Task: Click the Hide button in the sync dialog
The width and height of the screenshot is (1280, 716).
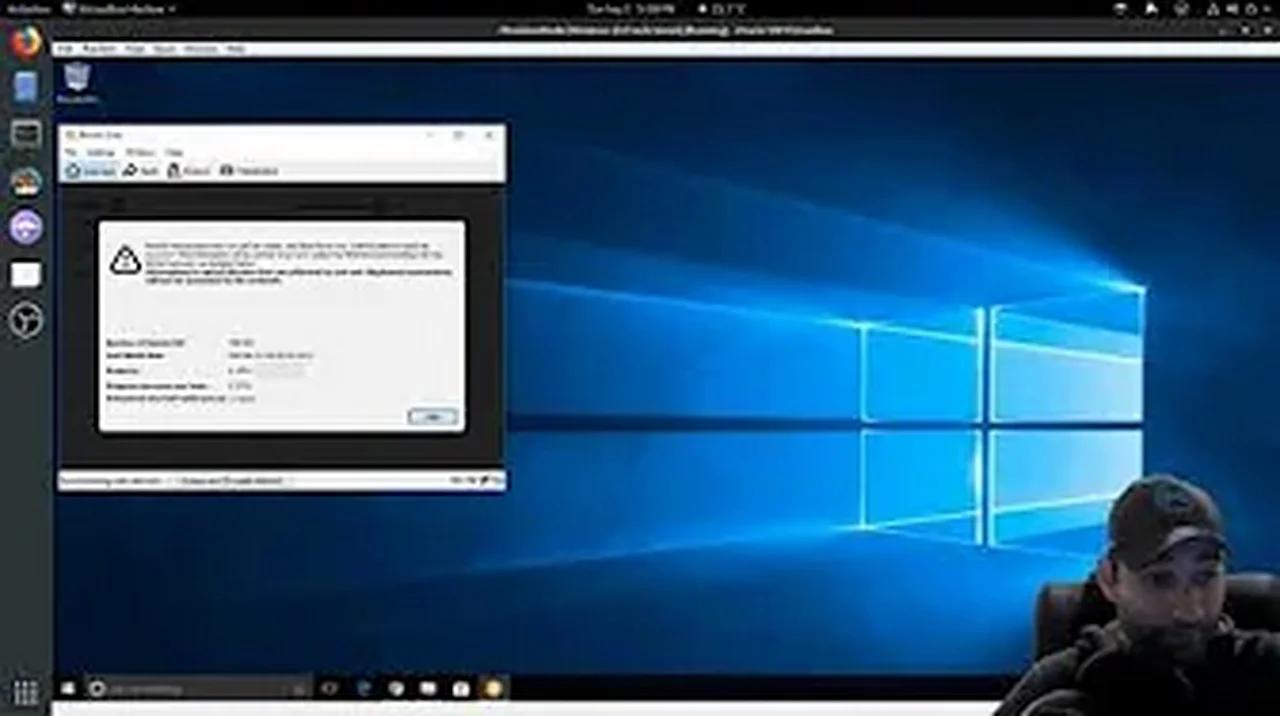Action: [x=431, y=417]
